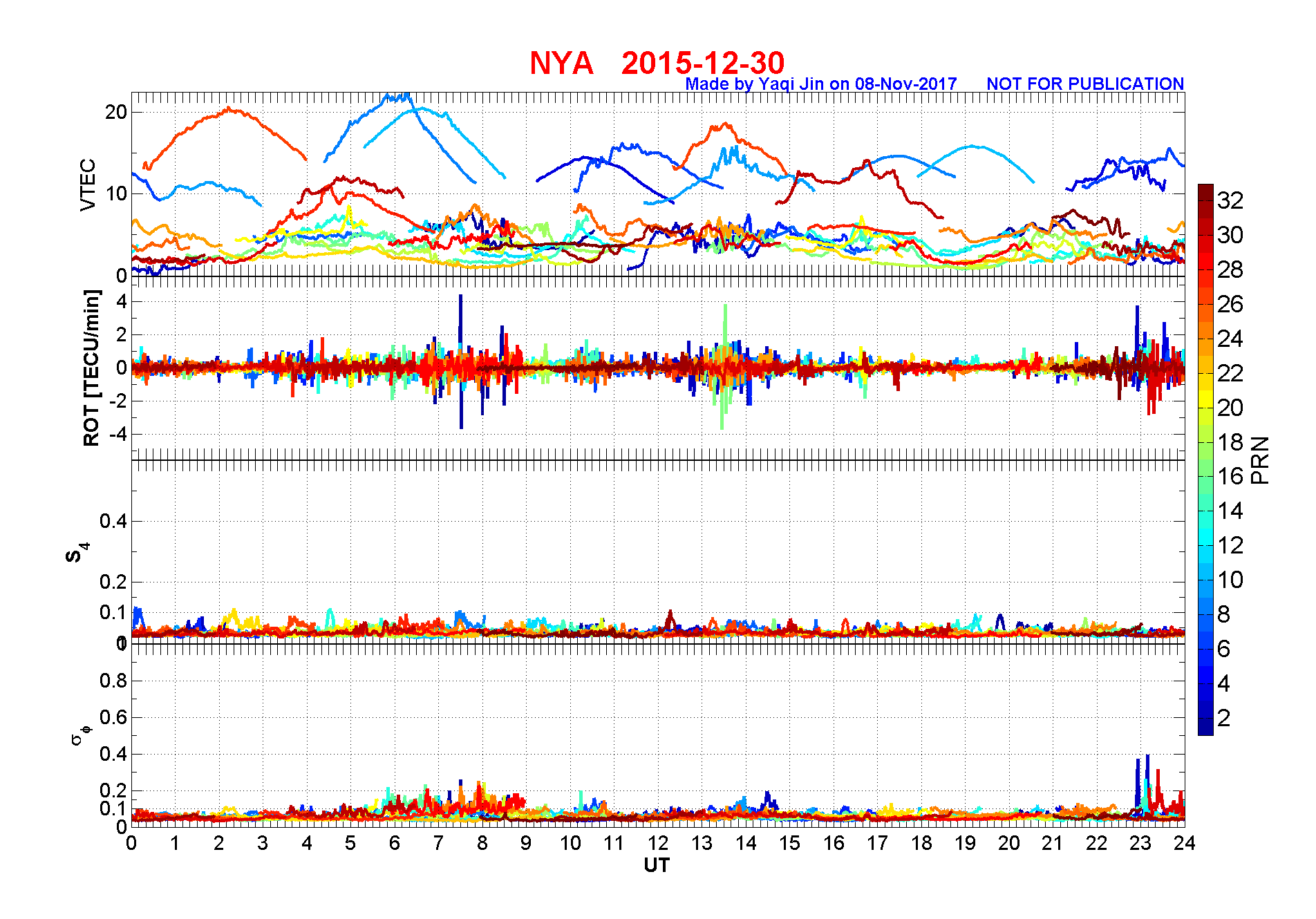
Task: Click the ROT [TECU/min] axis label
Action: pyautogui.click(x=91, y=368)
